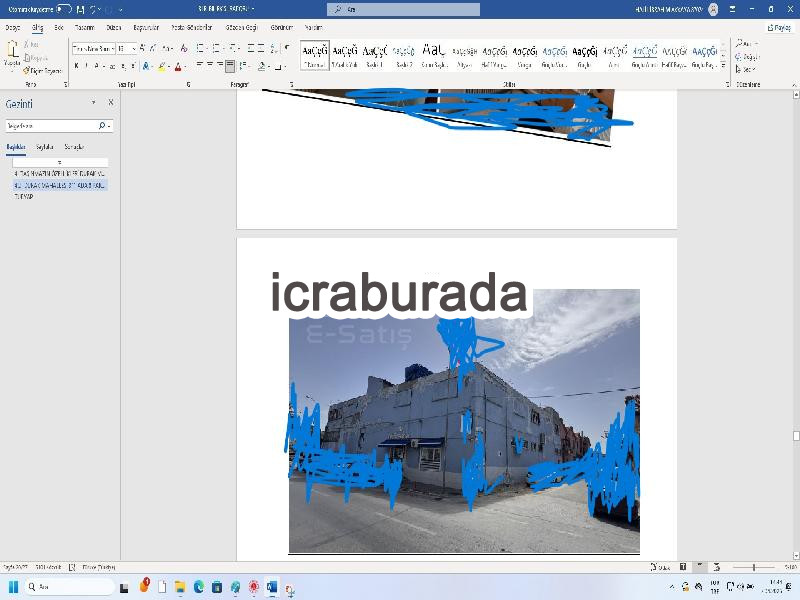This screenshot has height=600, width=800.
Task: Click the building photo in the document
Action: tap(464, 420)
